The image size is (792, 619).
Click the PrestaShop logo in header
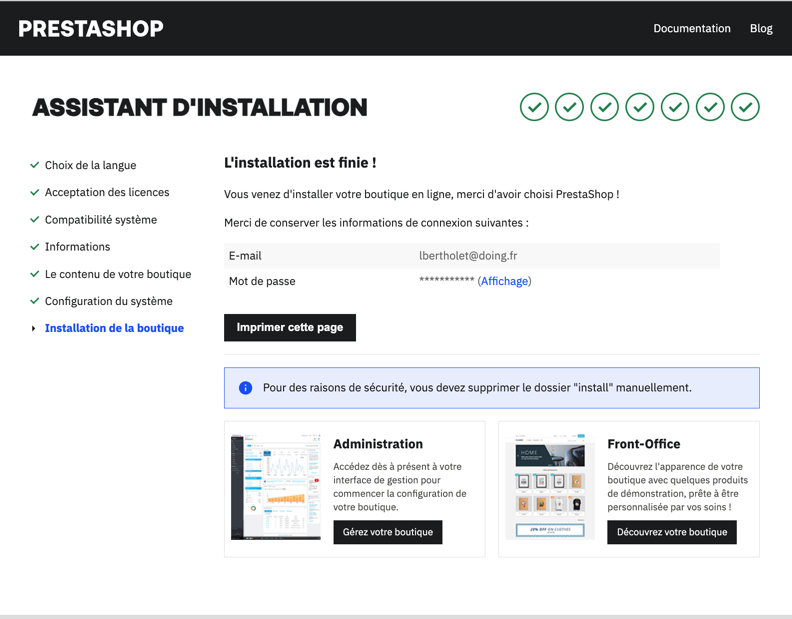(x=91, y=29)
